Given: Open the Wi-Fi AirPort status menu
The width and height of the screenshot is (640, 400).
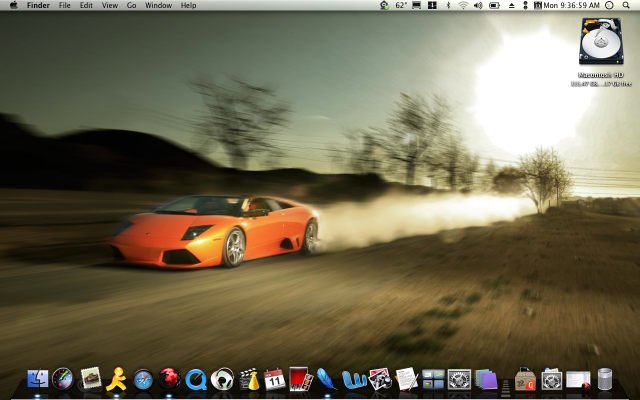Looking at the screenshot, I should pyautogui.click(x=463, y=5).
